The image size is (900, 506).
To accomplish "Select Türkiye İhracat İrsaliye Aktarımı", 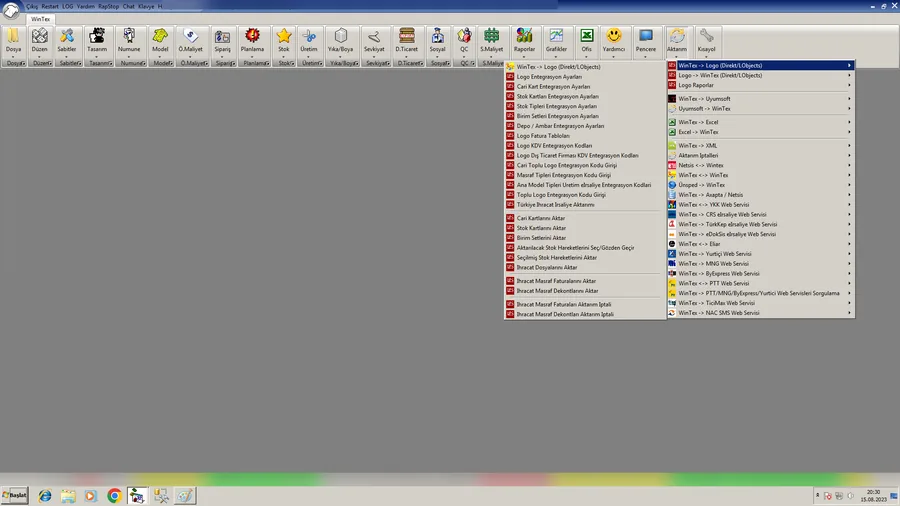I will [x=585, y=204].
